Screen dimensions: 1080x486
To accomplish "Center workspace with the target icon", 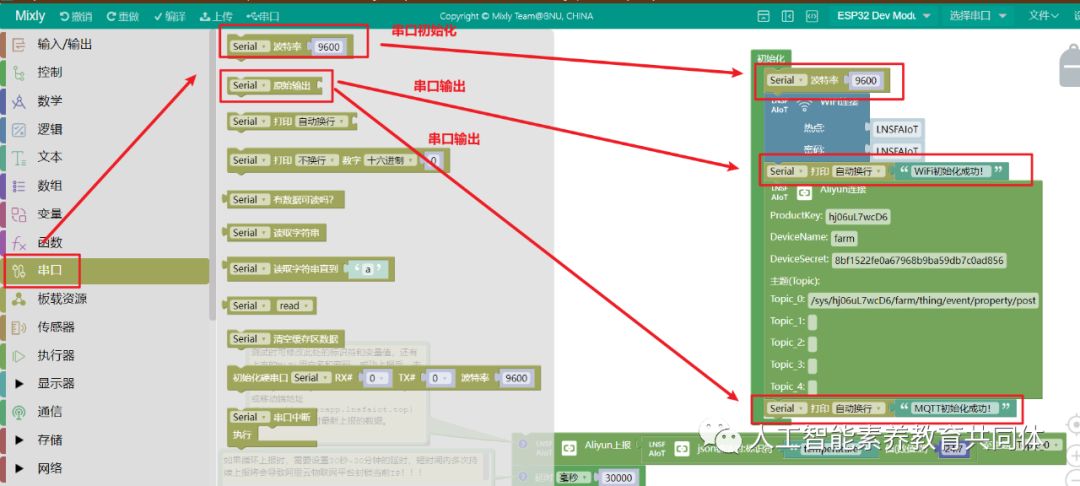I will pyautogui.click(x=1074, y=424).
